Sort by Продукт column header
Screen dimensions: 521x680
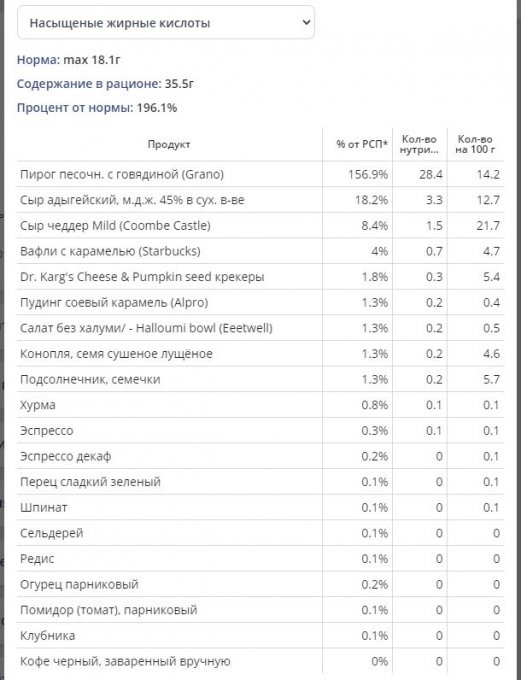coord(169,144)
